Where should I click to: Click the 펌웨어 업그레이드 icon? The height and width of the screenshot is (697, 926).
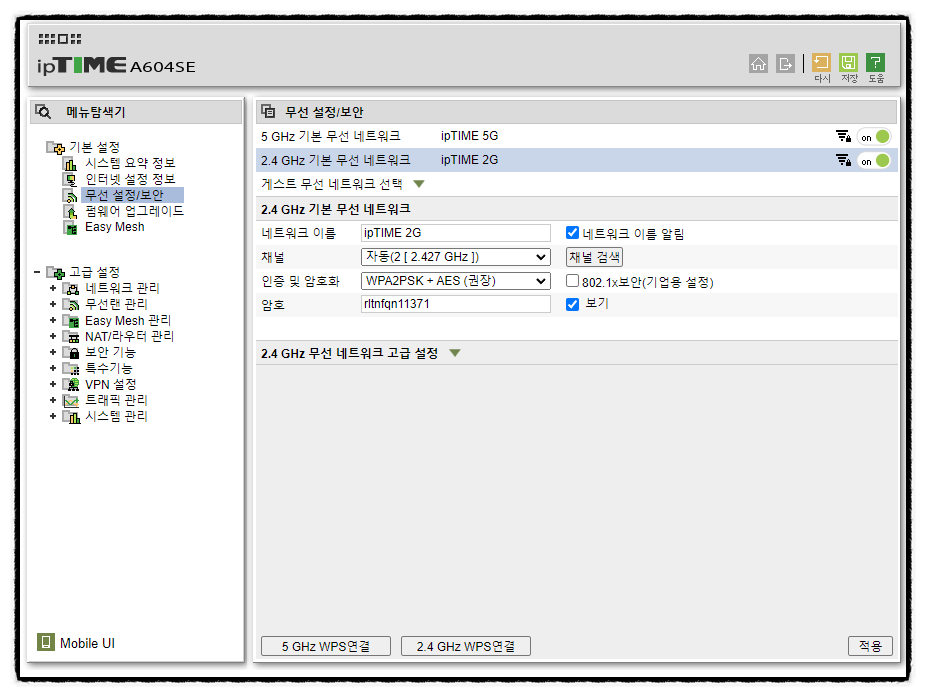(70, 211)
